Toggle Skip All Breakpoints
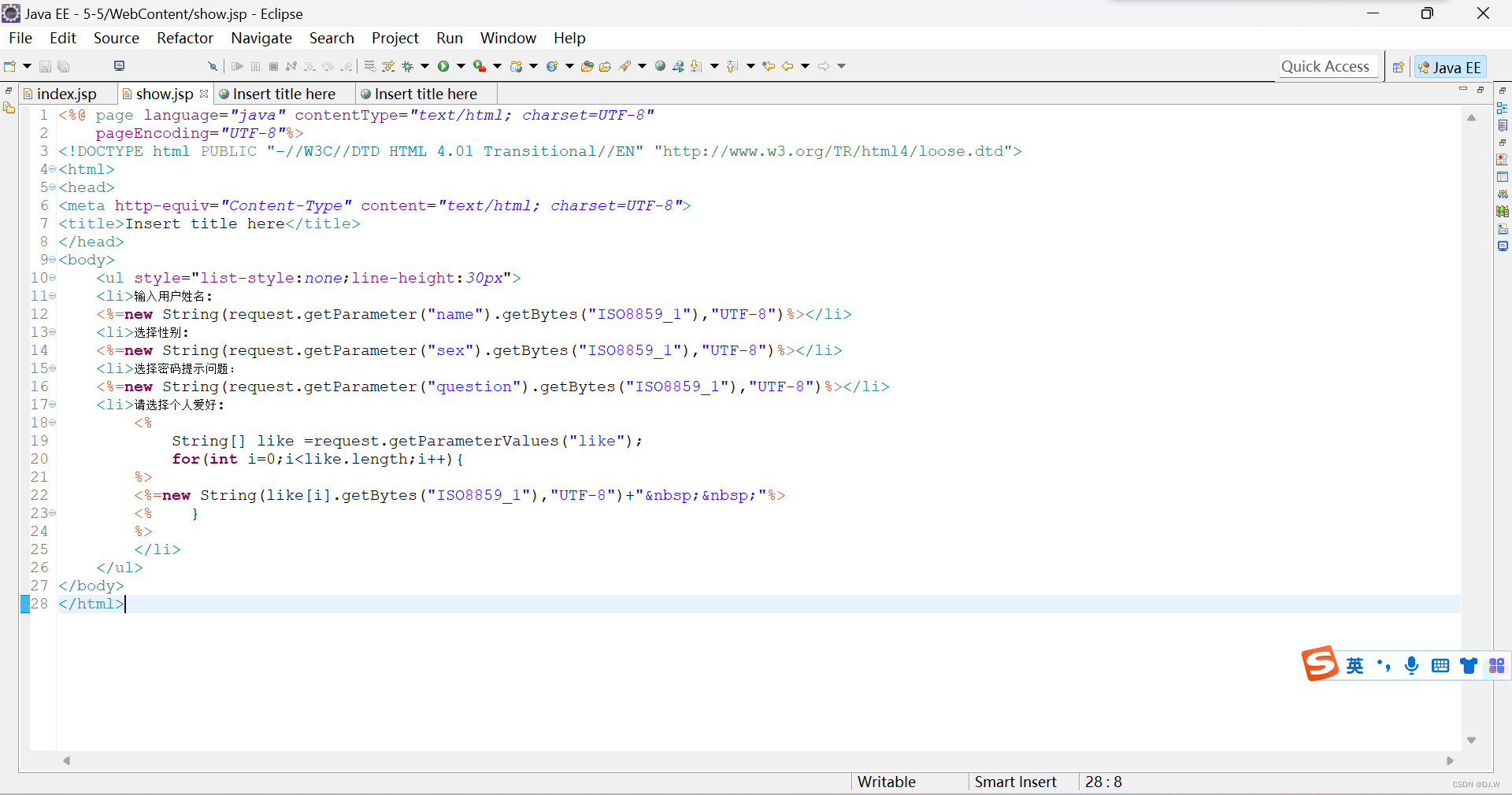 213,66
